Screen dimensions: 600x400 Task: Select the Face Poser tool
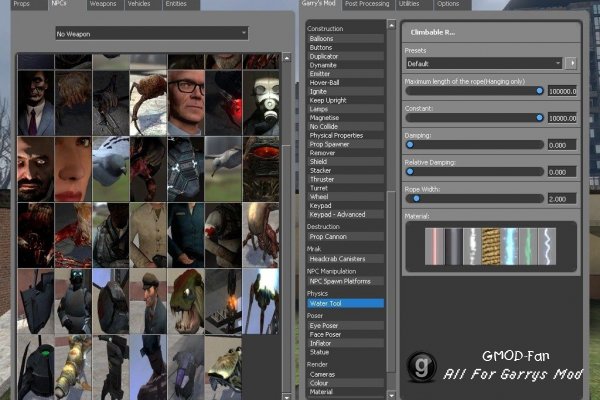click(x=346, y=335)
